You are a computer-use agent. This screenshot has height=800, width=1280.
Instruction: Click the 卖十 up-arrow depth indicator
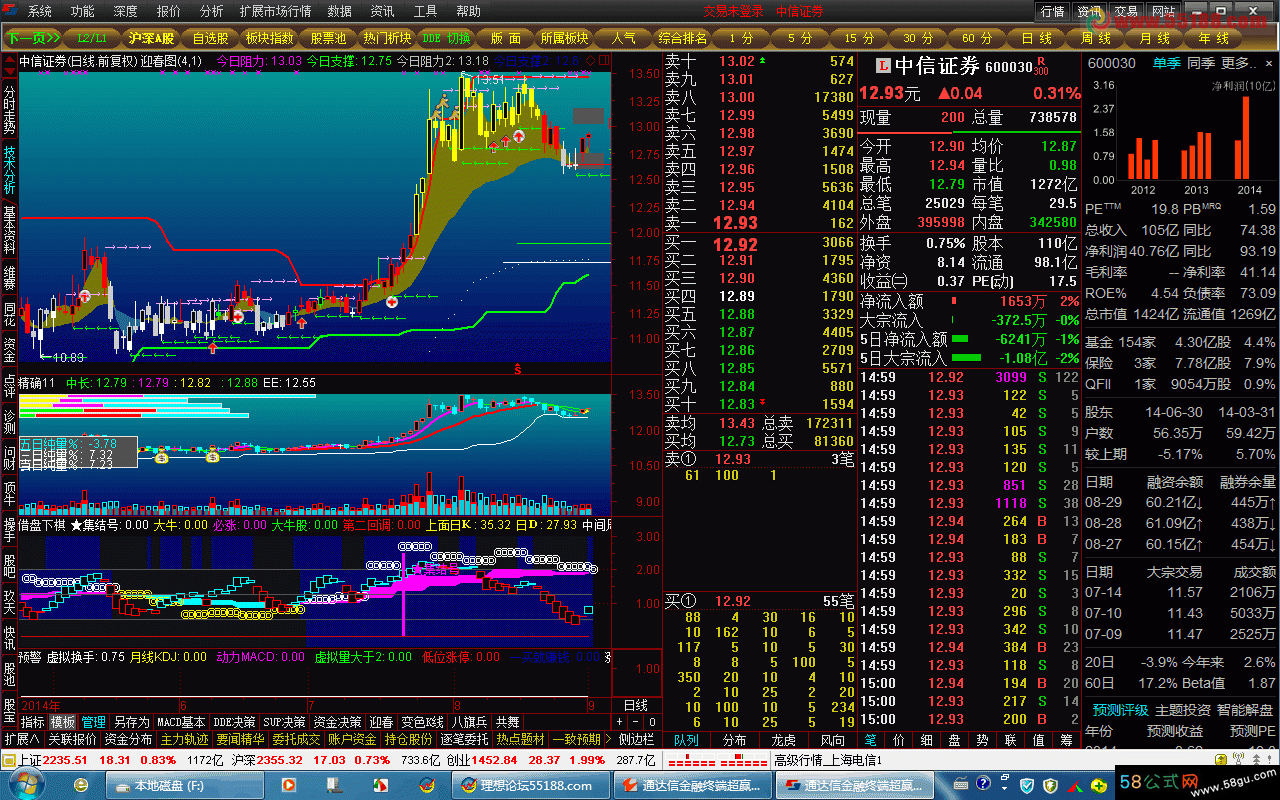click(763, 61)
